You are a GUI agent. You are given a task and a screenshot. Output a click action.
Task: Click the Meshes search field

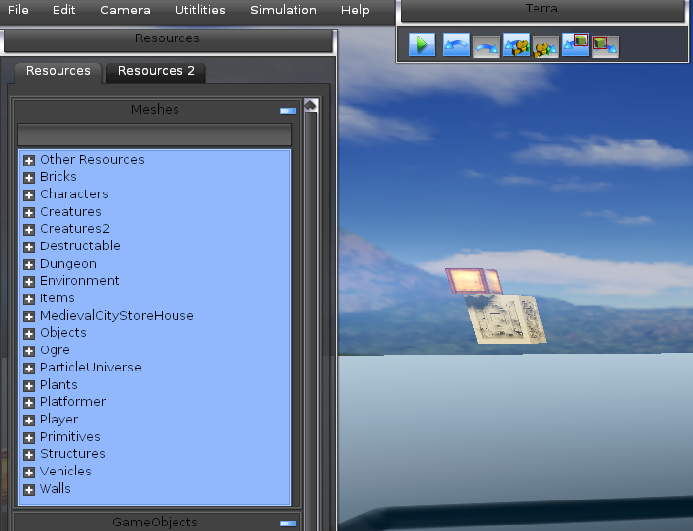click(x=154, y=134)
